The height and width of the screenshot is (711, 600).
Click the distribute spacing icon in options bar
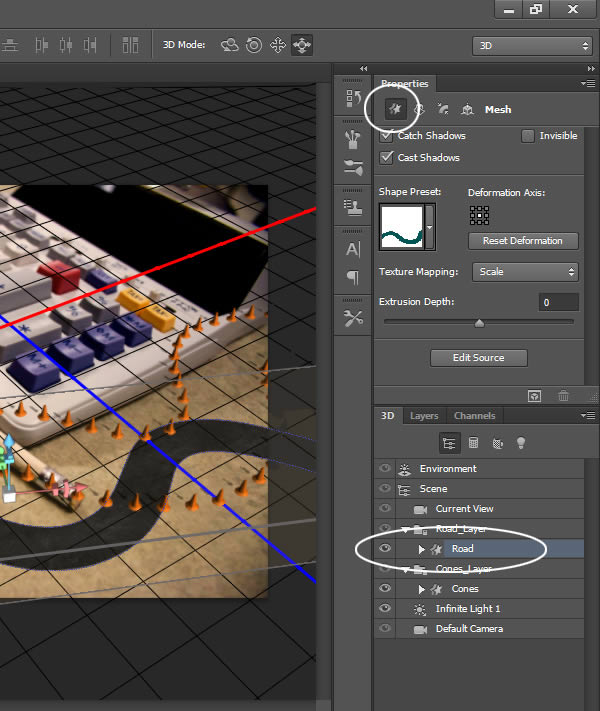[131, 45]
